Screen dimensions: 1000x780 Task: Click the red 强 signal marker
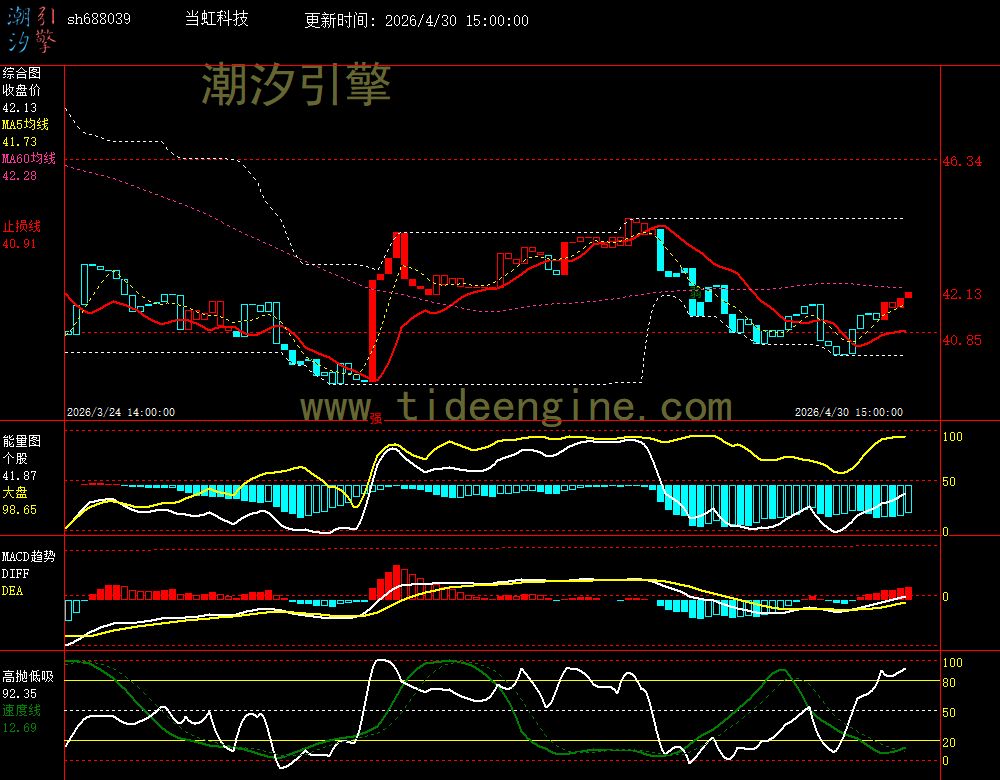click(376, 418)
